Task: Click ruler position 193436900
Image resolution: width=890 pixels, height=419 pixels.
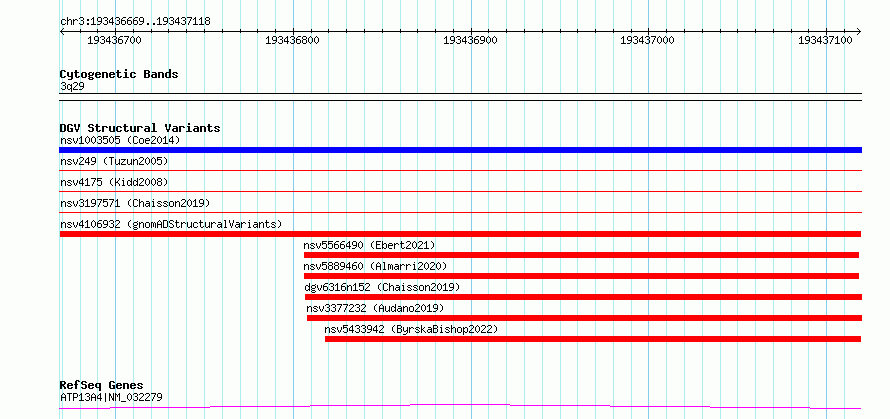Action: [x=470, y=40]
